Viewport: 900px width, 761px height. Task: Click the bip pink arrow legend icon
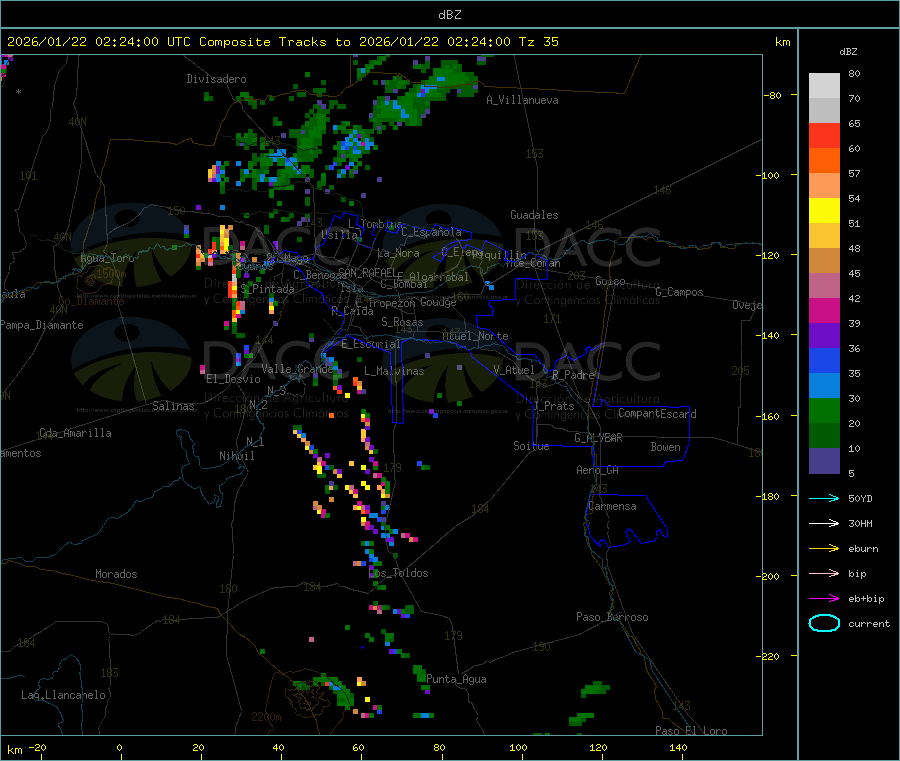824,573
